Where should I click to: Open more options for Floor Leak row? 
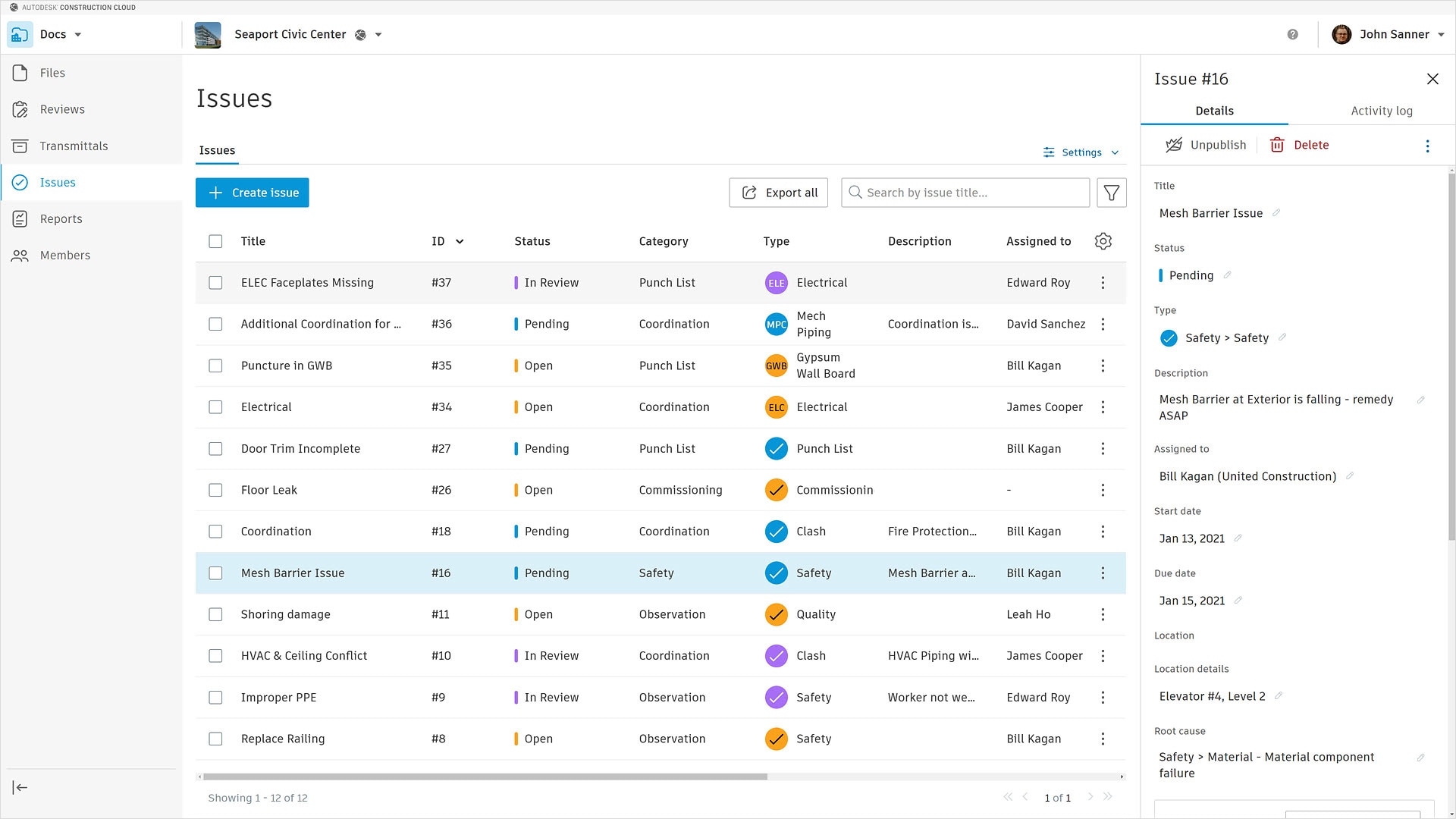1103,490
